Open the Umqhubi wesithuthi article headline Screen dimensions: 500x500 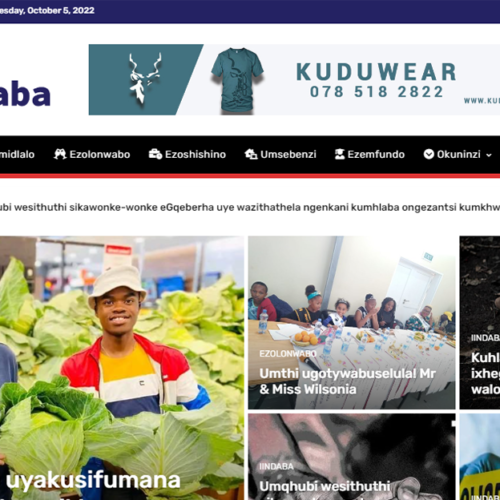coord(325,487)
